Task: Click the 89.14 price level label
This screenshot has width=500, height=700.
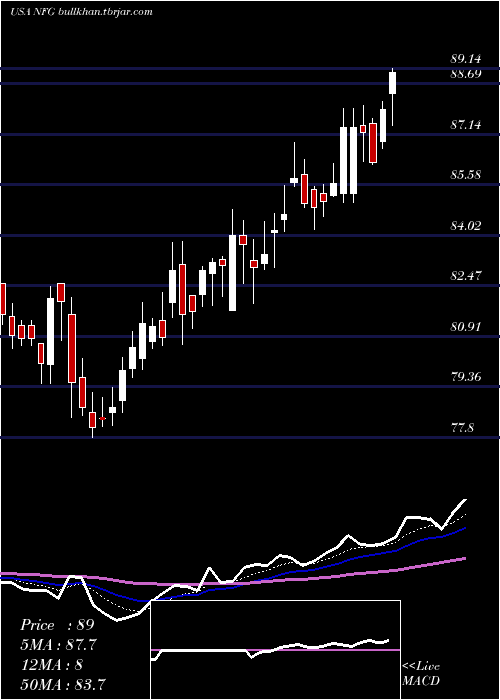Action: (x=466, y=59)
